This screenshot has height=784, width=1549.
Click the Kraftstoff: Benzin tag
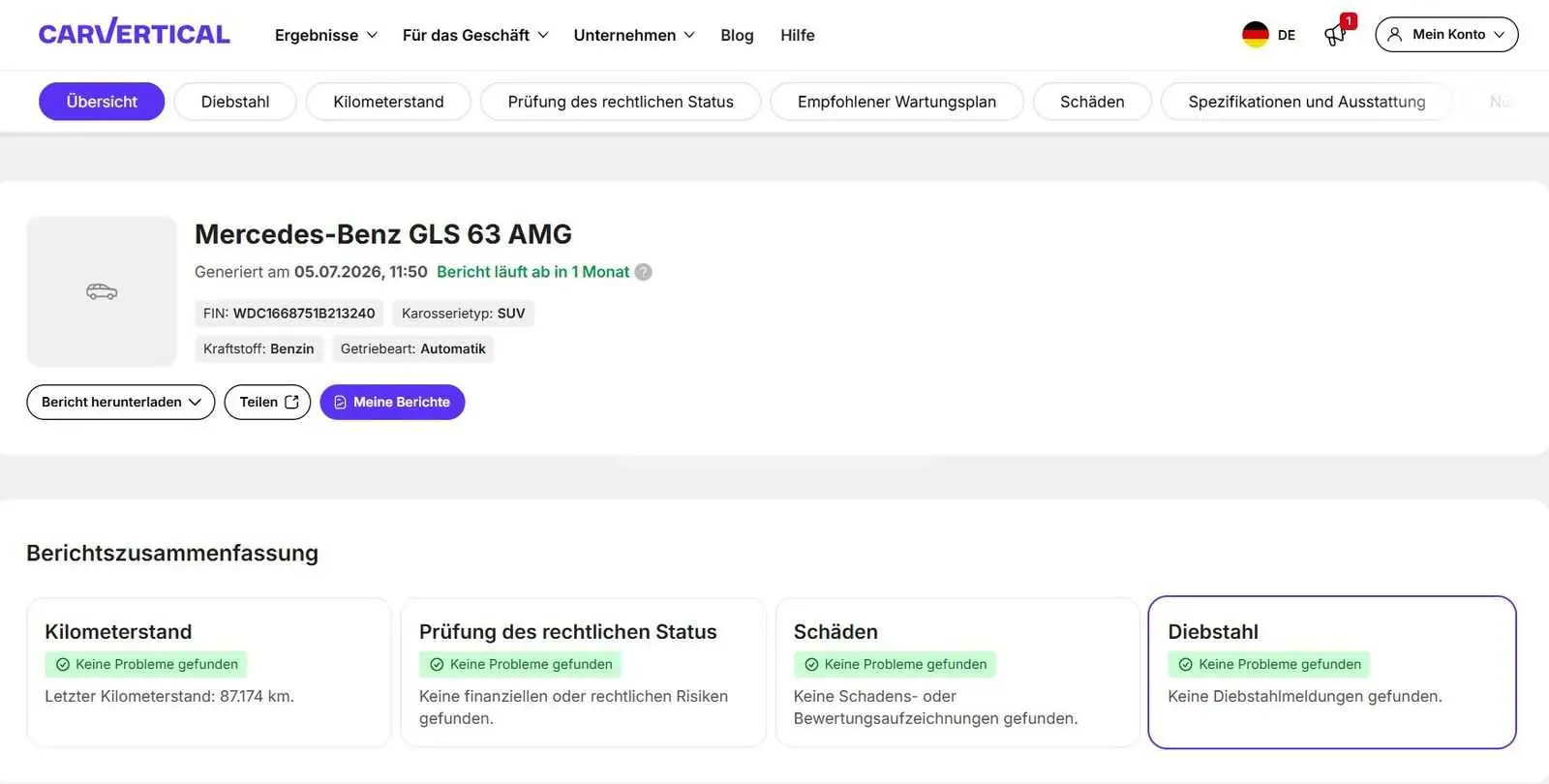click(258, 349)
